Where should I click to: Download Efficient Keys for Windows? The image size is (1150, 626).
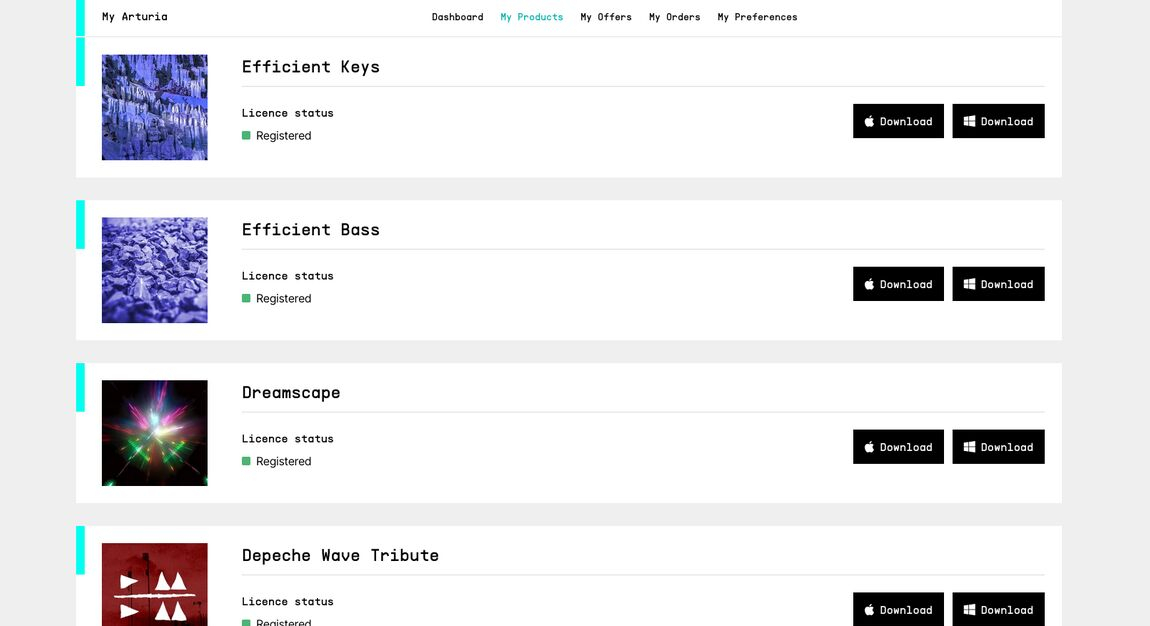(x=998, y=121)
